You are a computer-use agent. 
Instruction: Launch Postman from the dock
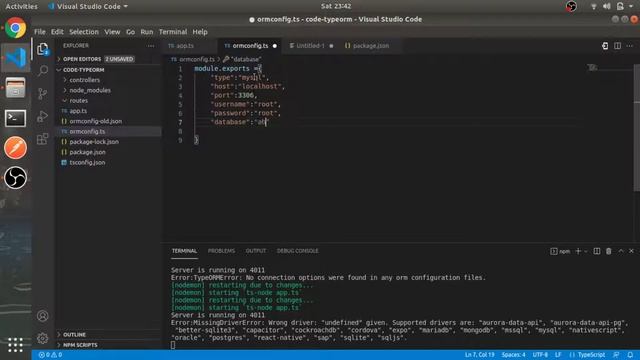(16, 148)
